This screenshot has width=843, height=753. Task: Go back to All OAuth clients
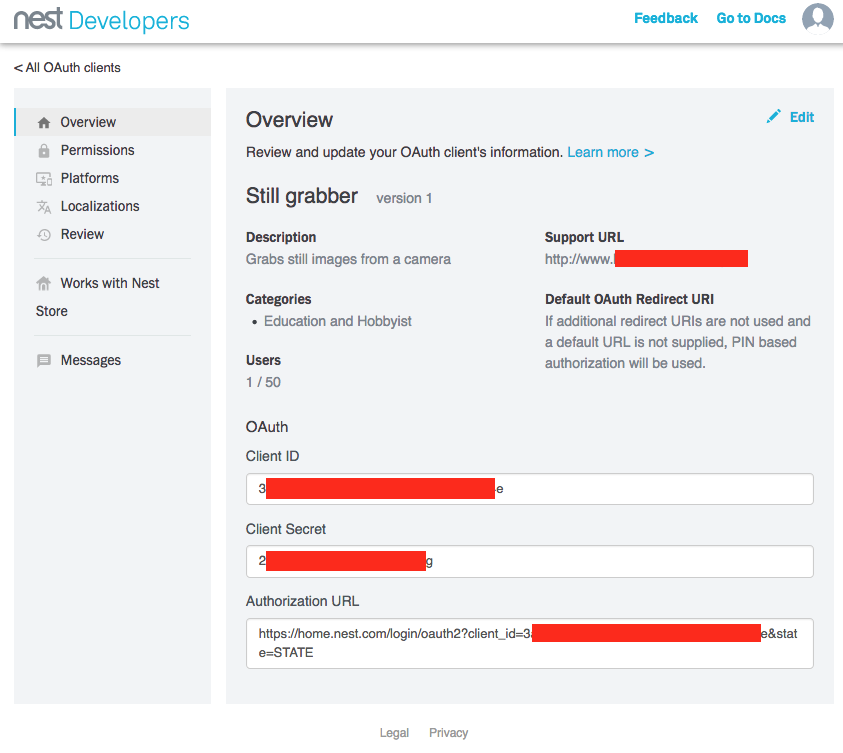67,68
